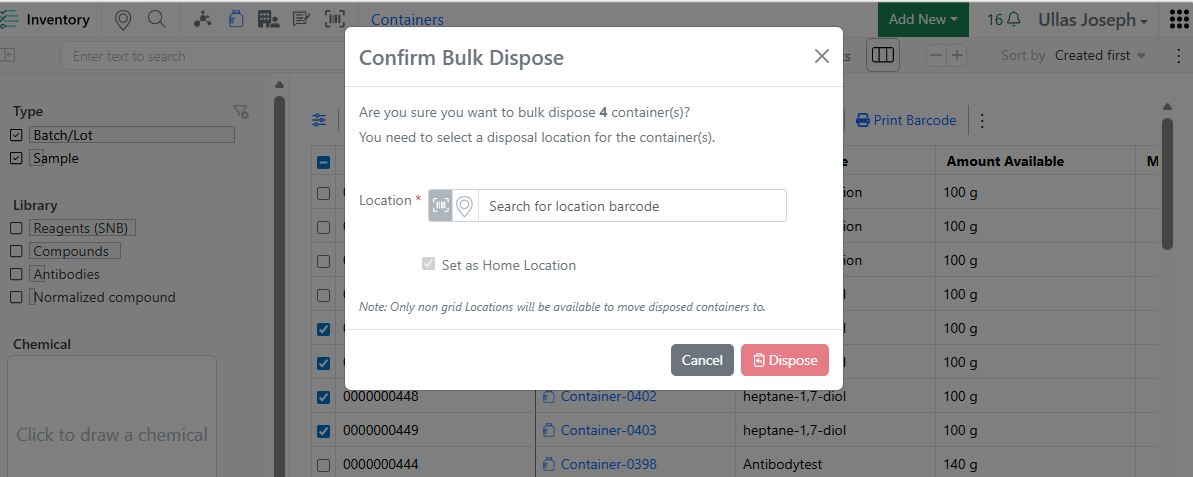1193x477 pixels.
Task: Open the table settings sliders icon
Action: click(320, 120)
